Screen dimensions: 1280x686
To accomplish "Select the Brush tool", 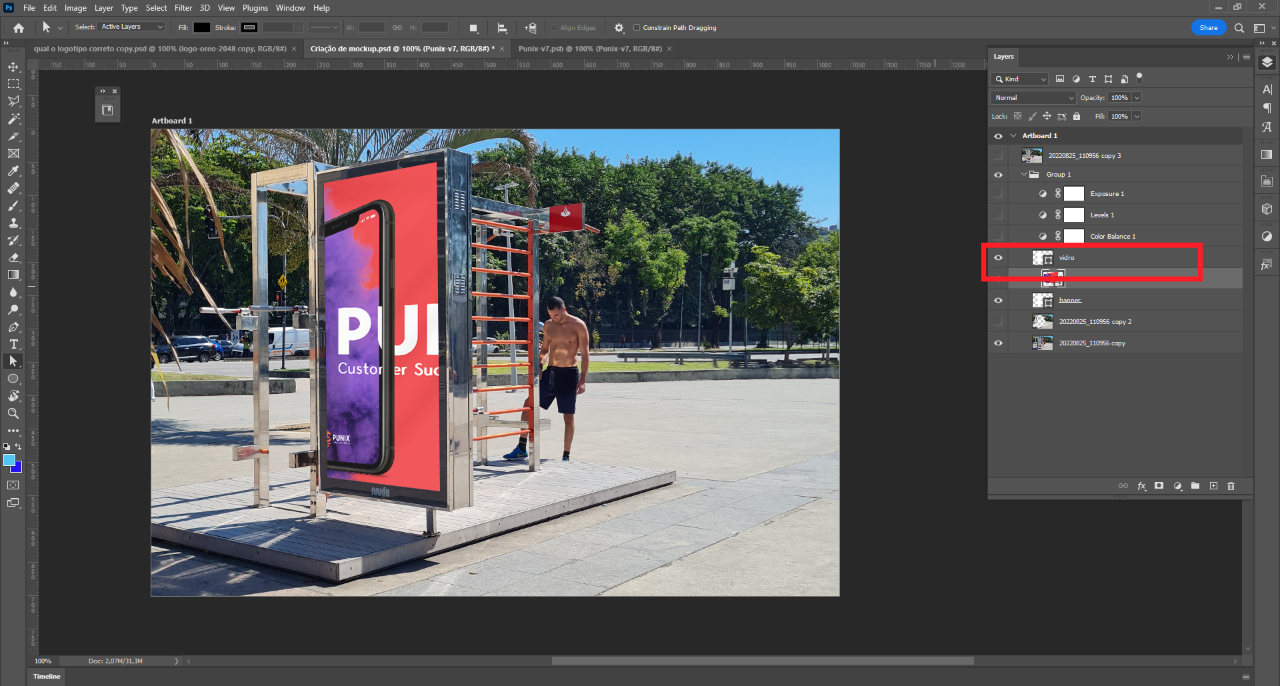I will coord(13,205).
